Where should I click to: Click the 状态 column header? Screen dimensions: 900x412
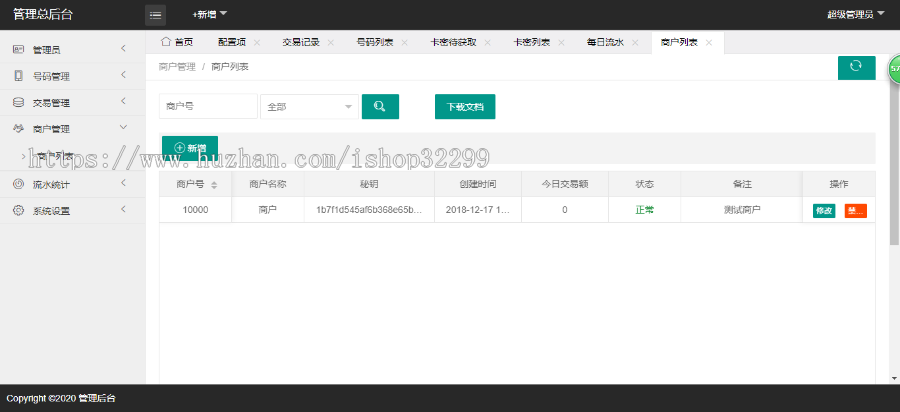645,185
